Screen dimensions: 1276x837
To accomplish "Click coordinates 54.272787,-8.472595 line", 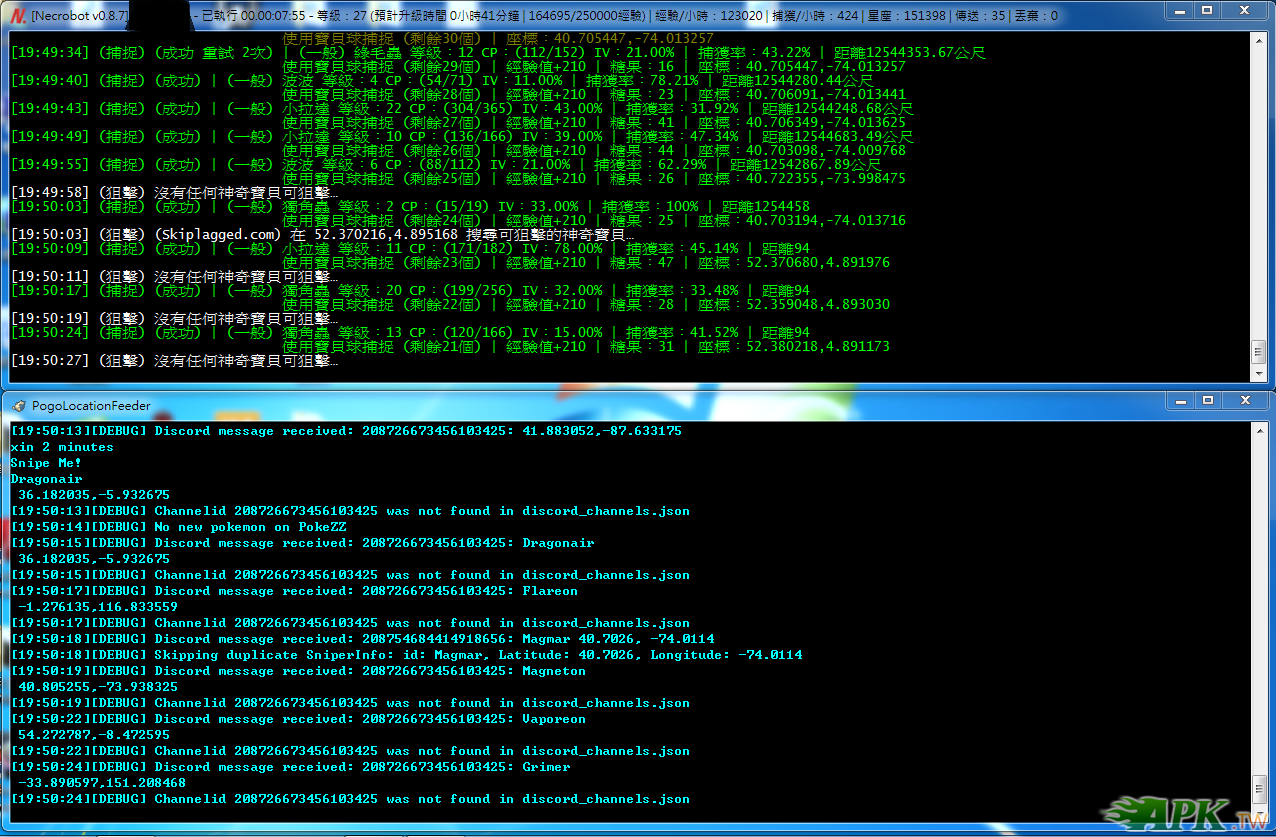I will [94, 735].
